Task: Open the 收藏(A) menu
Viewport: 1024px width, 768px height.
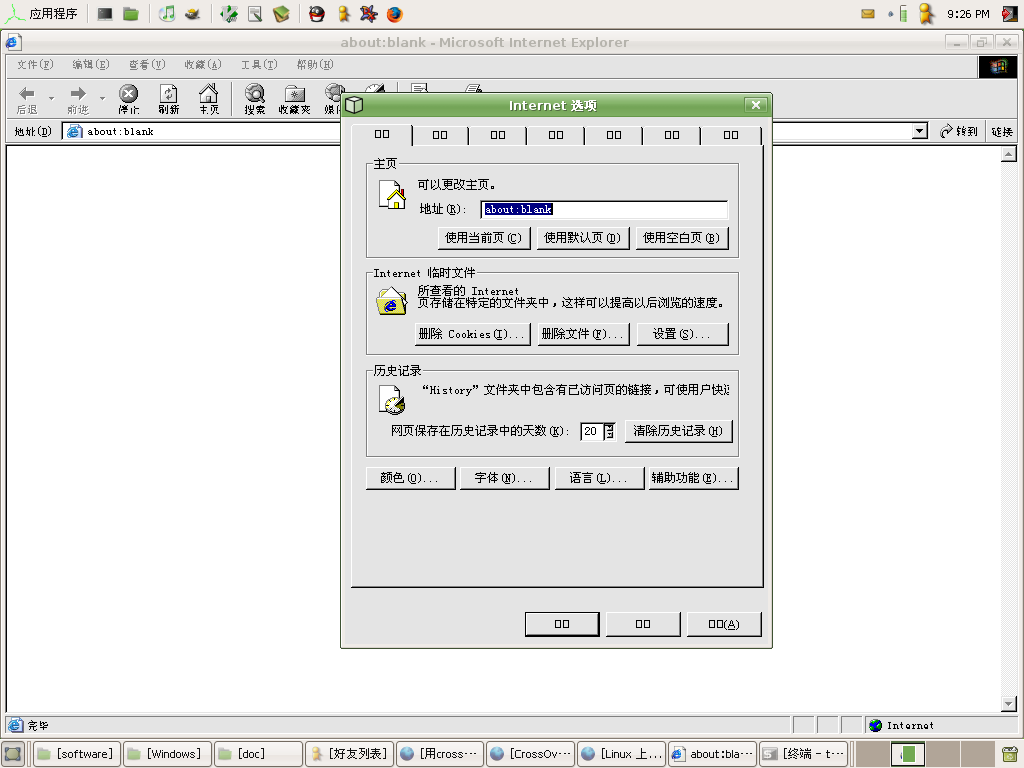Action: click(x=202, y=64)
